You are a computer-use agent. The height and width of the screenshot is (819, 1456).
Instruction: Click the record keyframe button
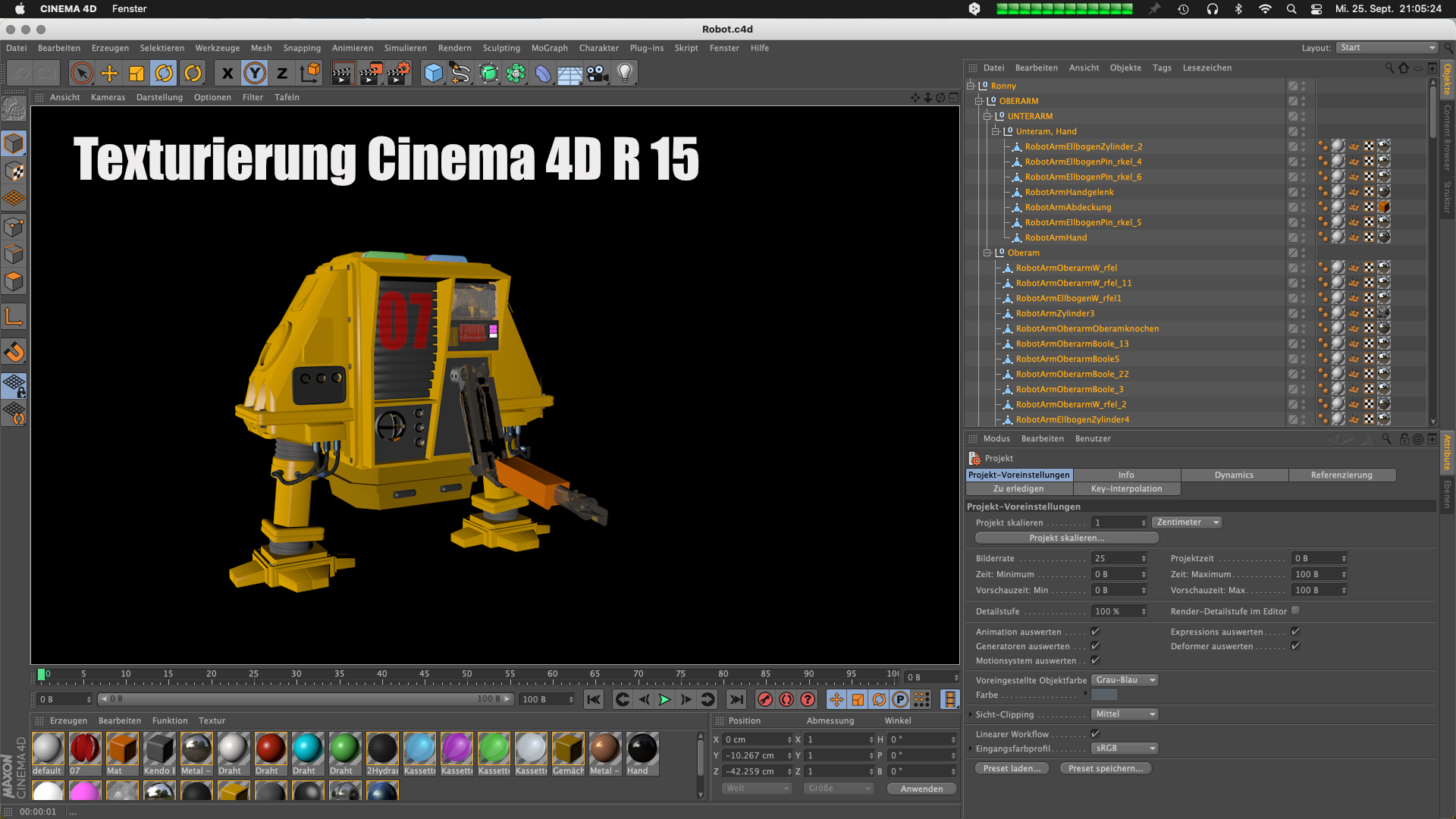tap(765, 700)
